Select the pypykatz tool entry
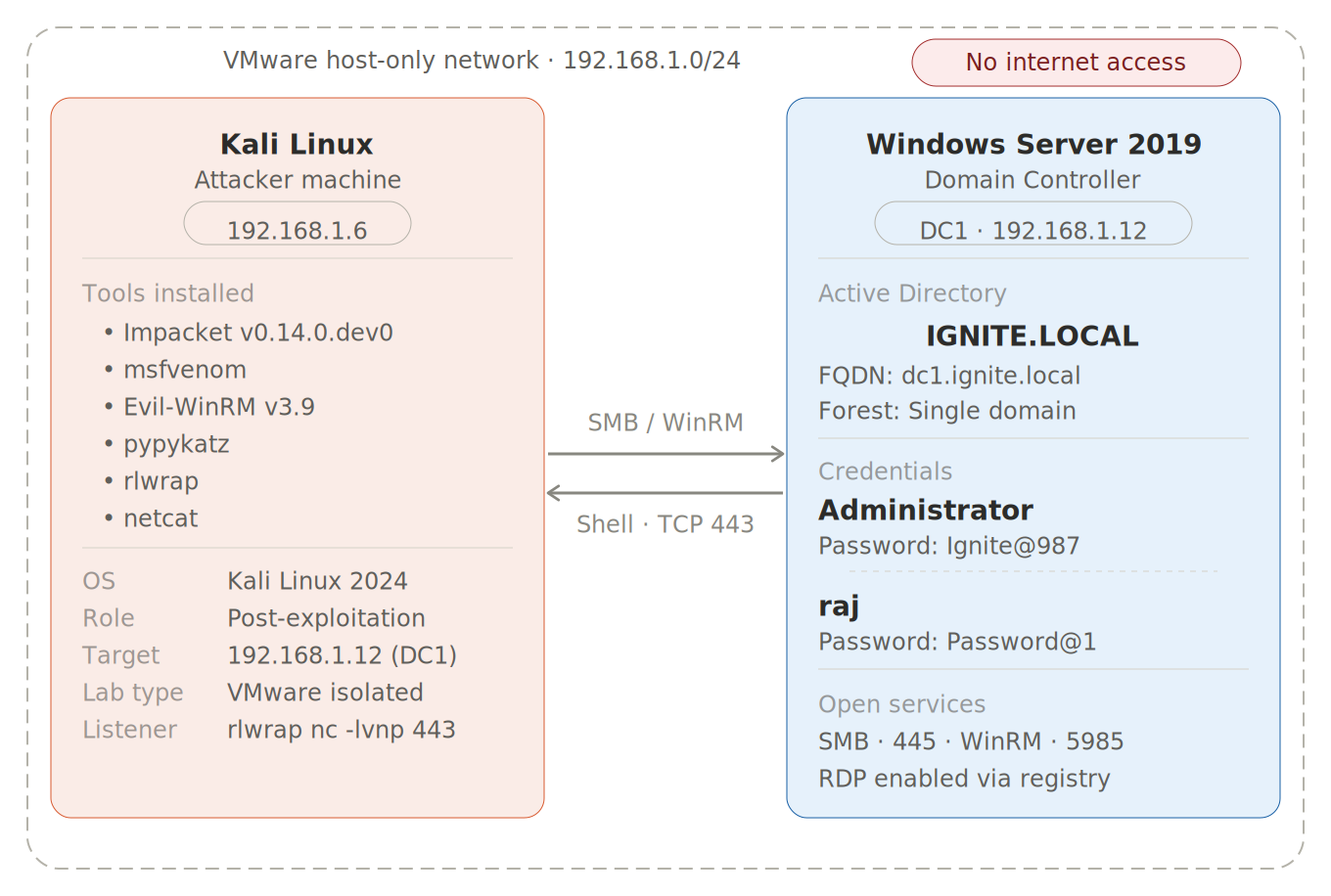 pos(166,444)
